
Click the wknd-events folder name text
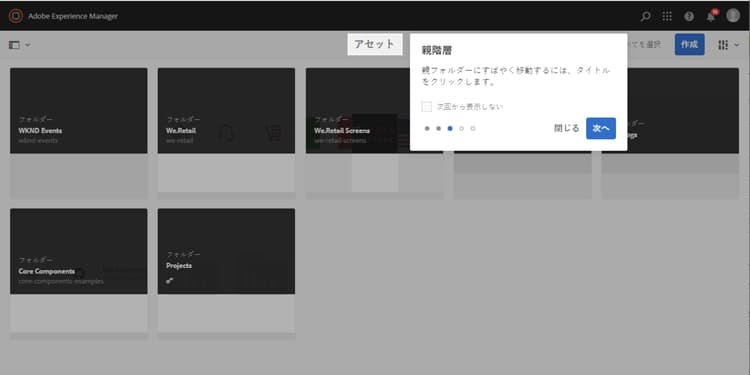point(38,141)
